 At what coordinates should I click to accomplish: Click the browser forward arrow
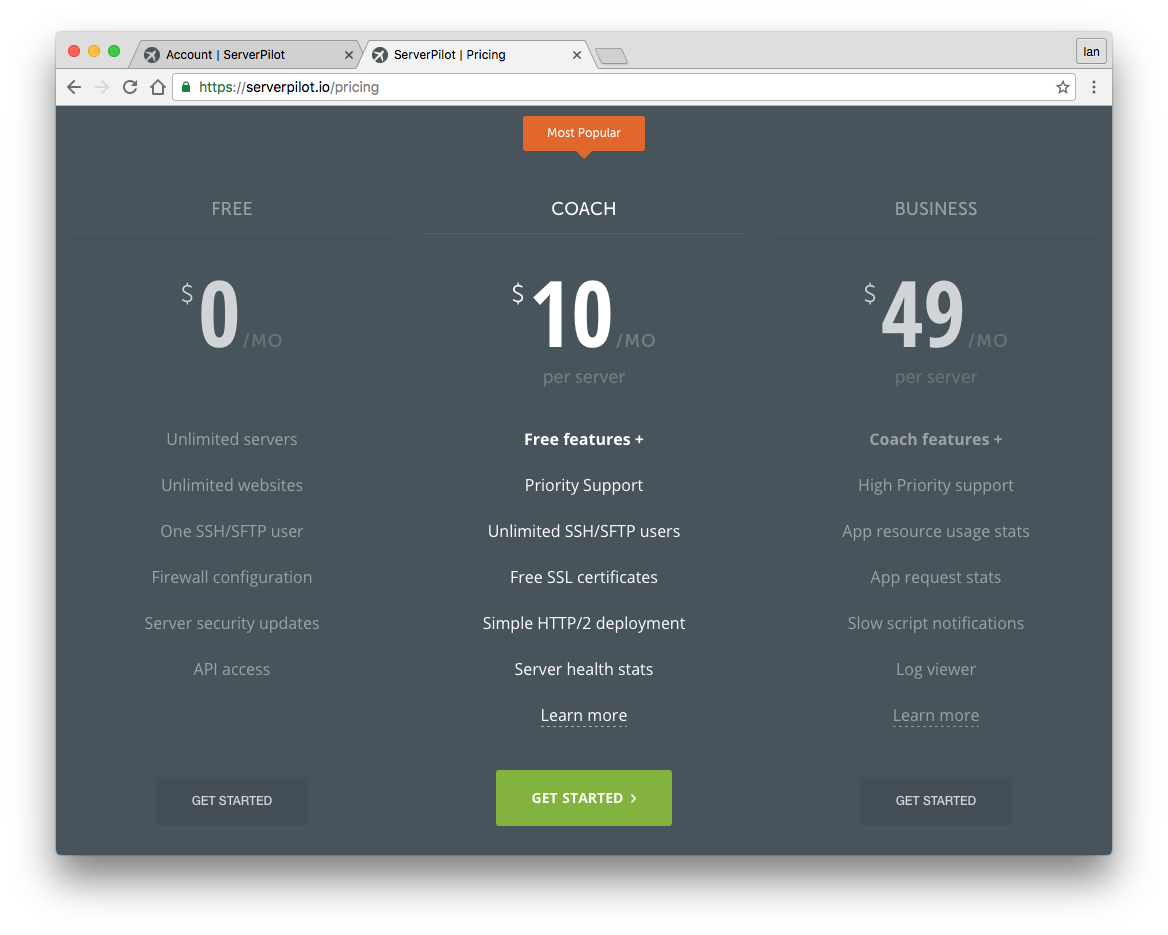(x=102, y=87)
